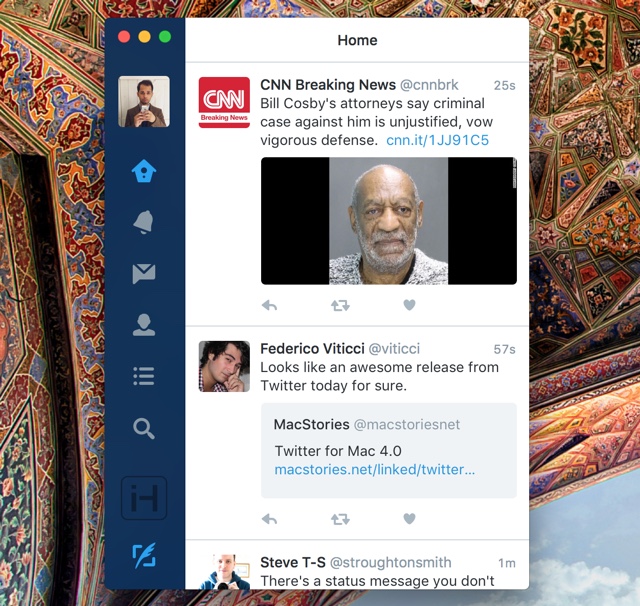Reply to Federico Viticci's tweet
640x606 pixels.
[269, 519]
